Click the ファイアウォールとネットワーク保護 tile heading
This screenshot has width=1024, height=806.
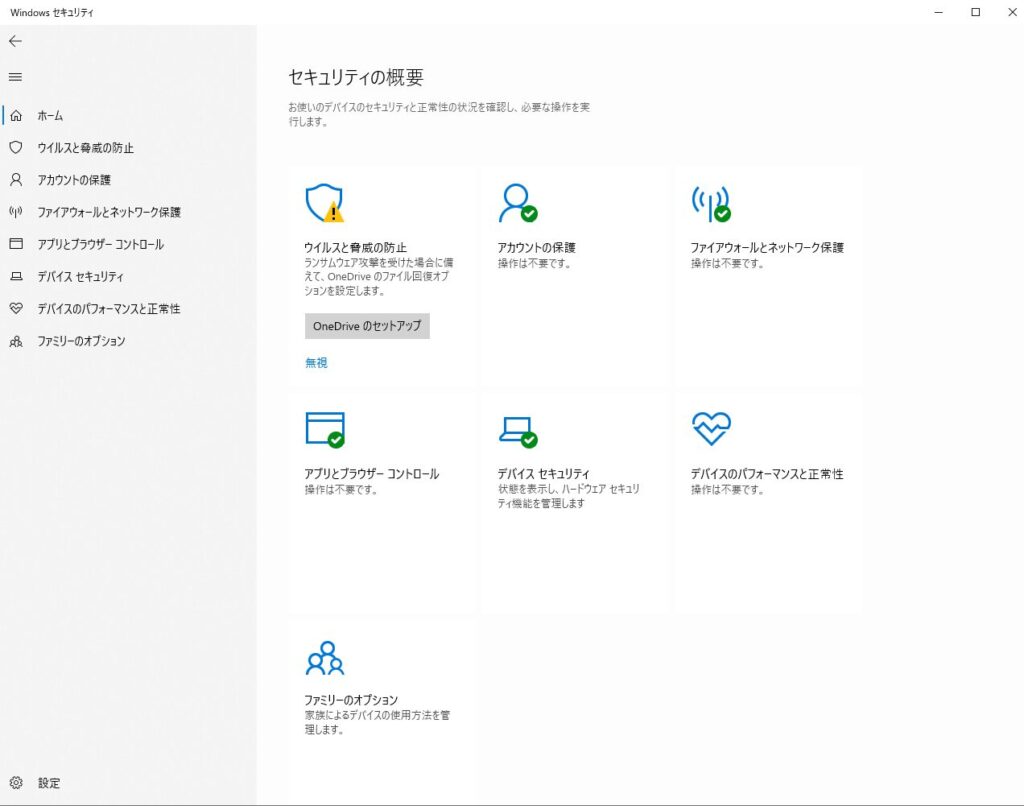coord(767,248)
